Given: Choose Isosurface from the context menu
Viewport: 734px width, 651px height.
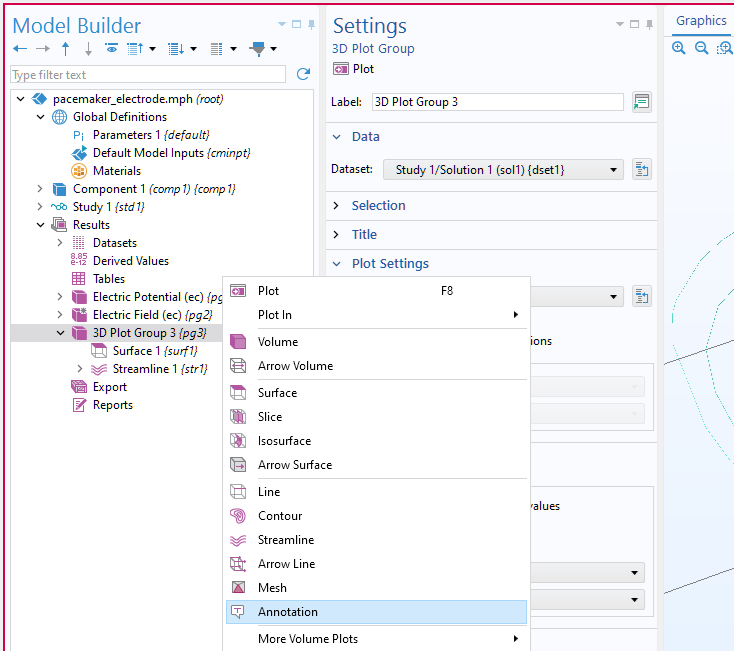Looking at the screenshot, I should coord(284,441).
